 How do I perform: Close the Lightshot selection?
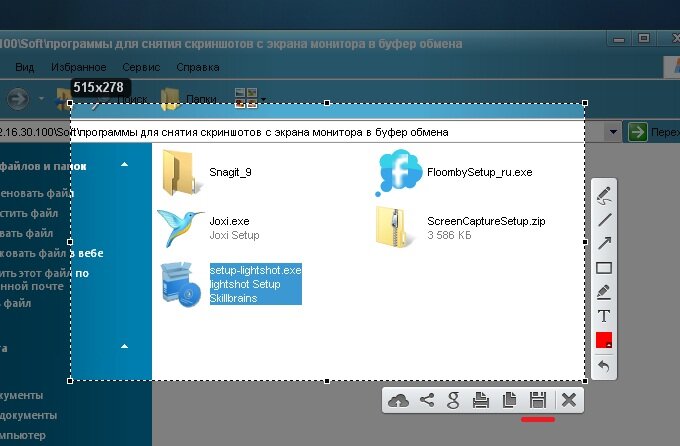(x=569, y=400)
